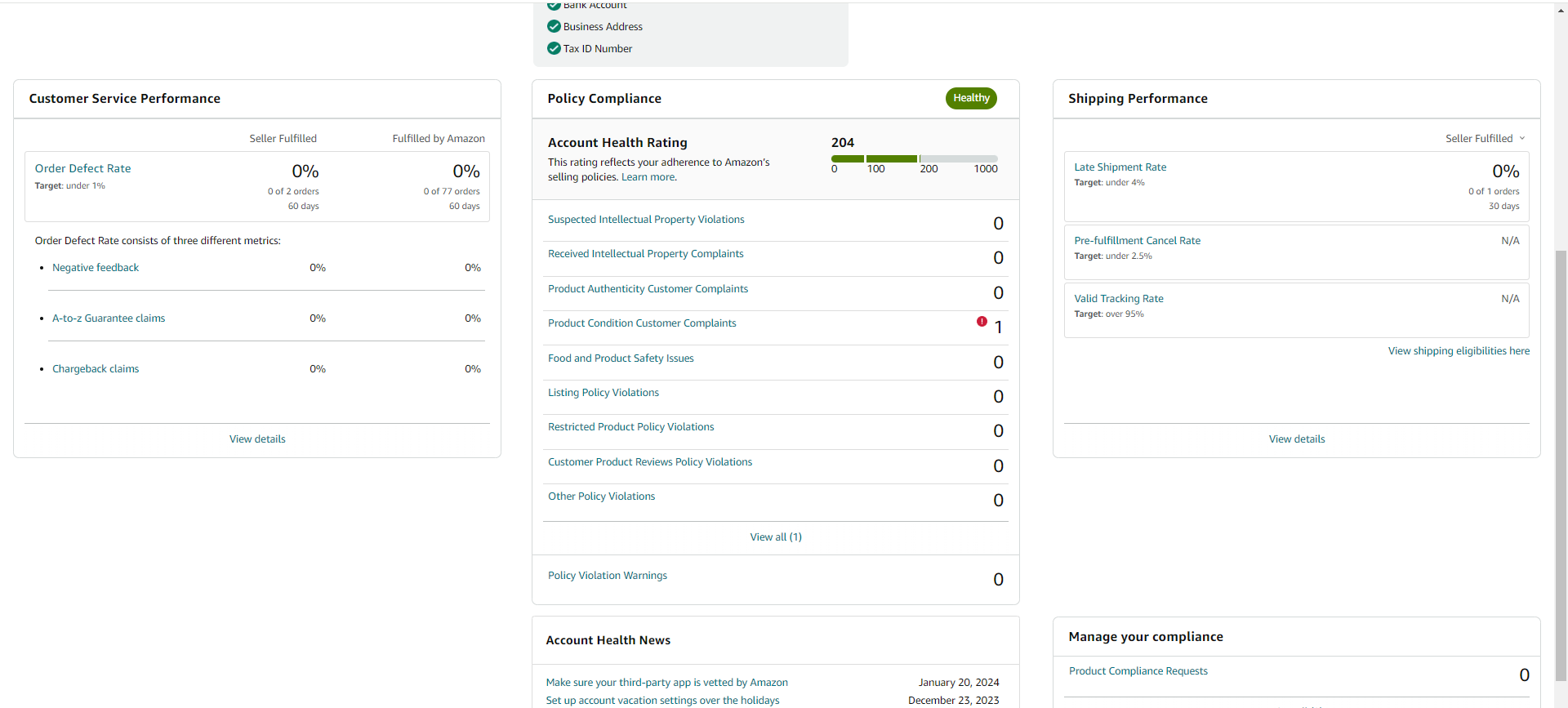Open the Order Defect Rate link
Viewport: 1568px width, 708px height.
coord(82,168)
